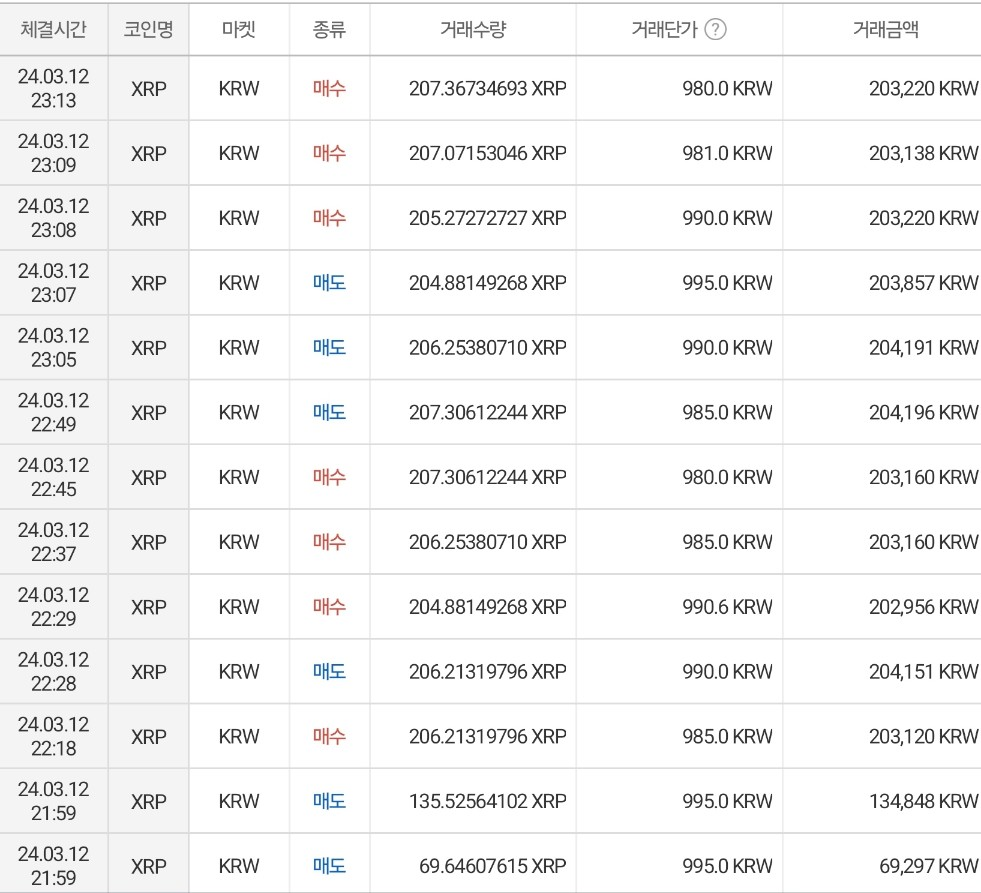Image resolution: width=981 pixels, height=893 pixels.
Task: Select the 매도 label in 22:49 row
Action: 329,412
